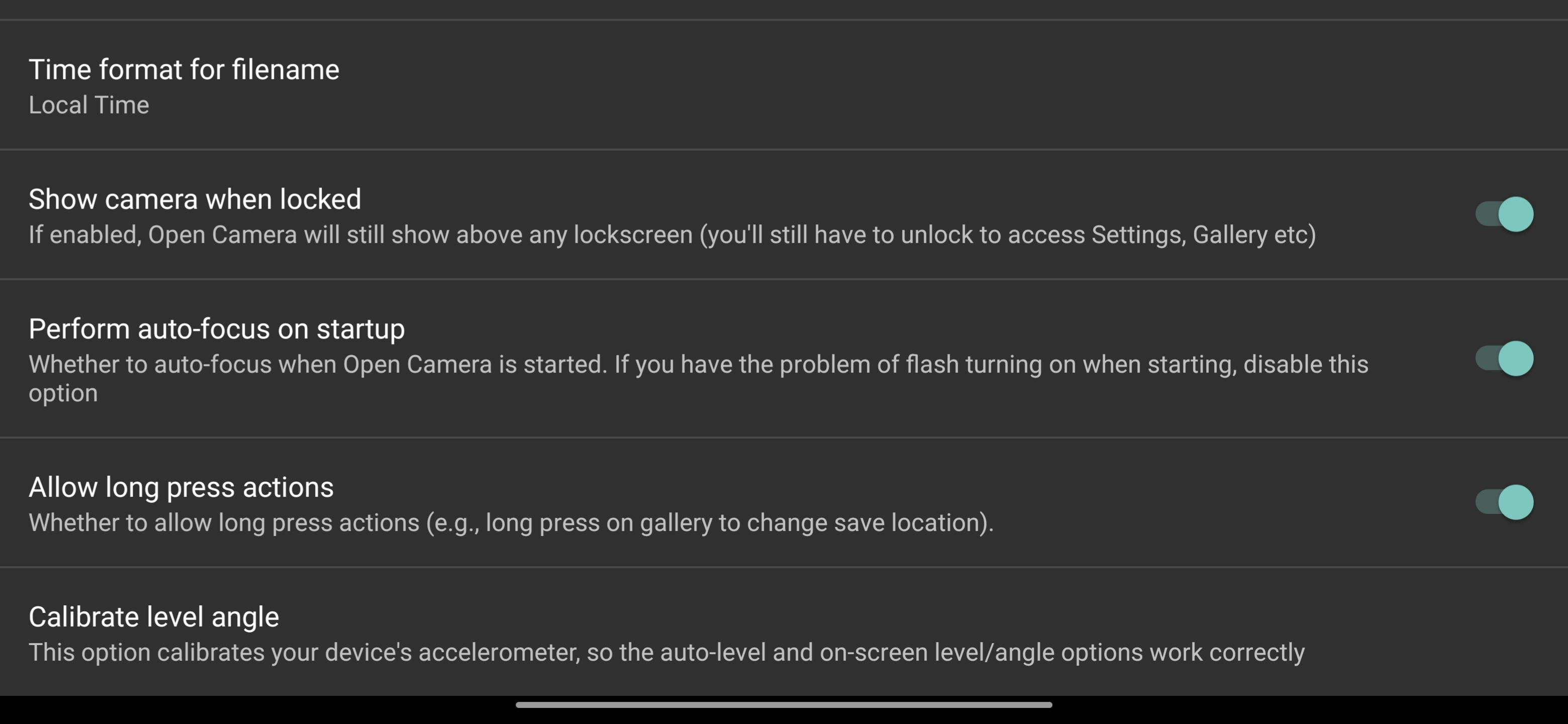The width and height of the screenshot is (1568, 724).
Task: Click the lockscreen description under Show camera
Action: coord(672,235)
